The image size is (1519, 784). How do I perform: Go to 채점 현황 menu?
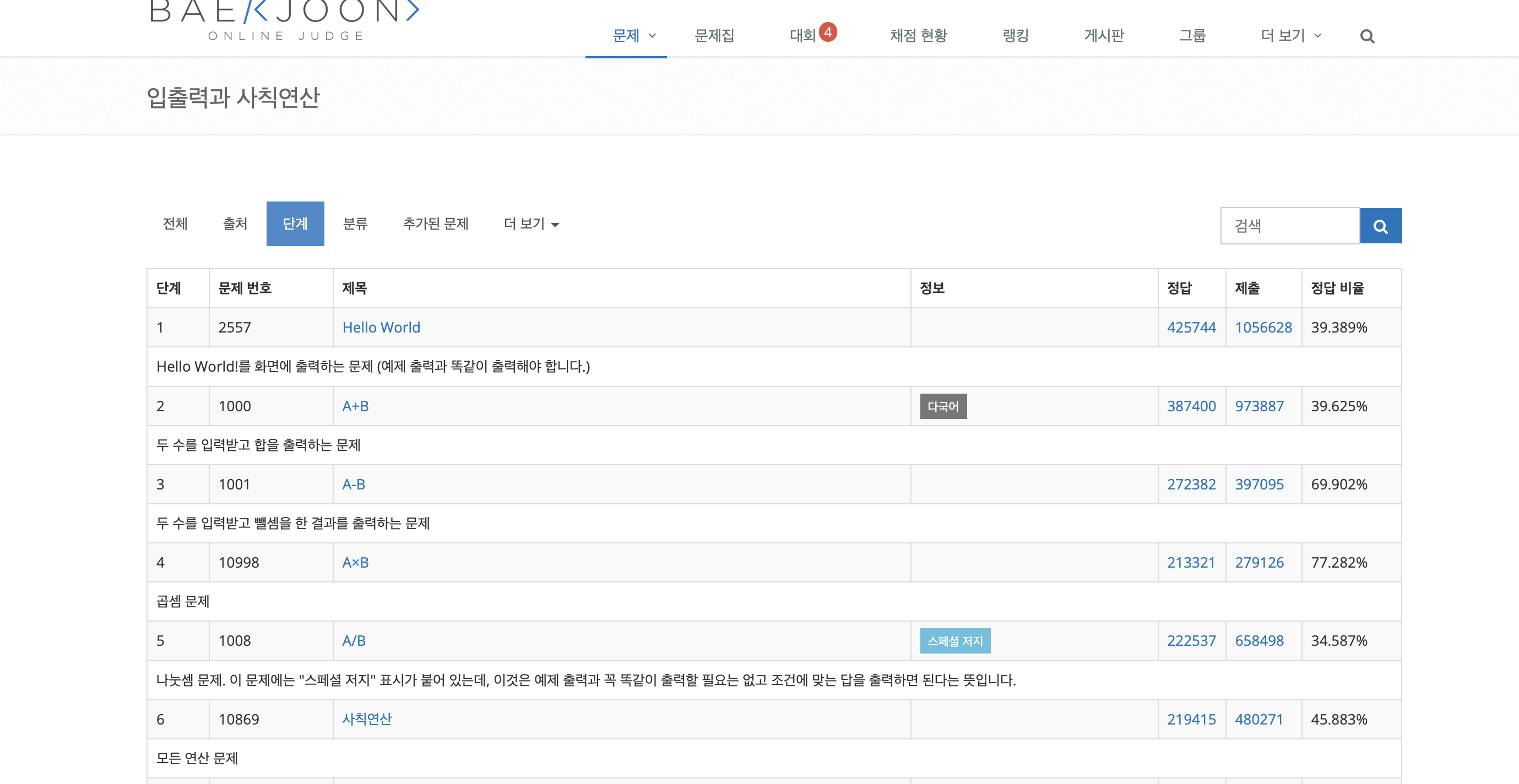pyautogui.click(x=918, y=36)
